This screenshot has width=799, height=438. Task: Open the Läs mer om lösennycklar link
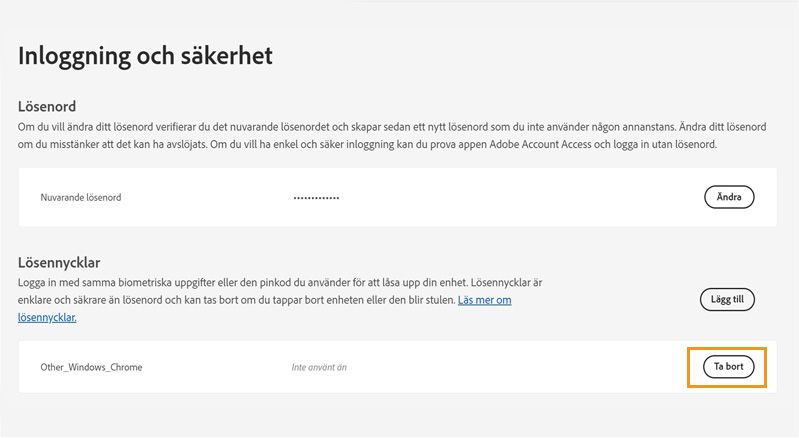(x=484, y=300)
